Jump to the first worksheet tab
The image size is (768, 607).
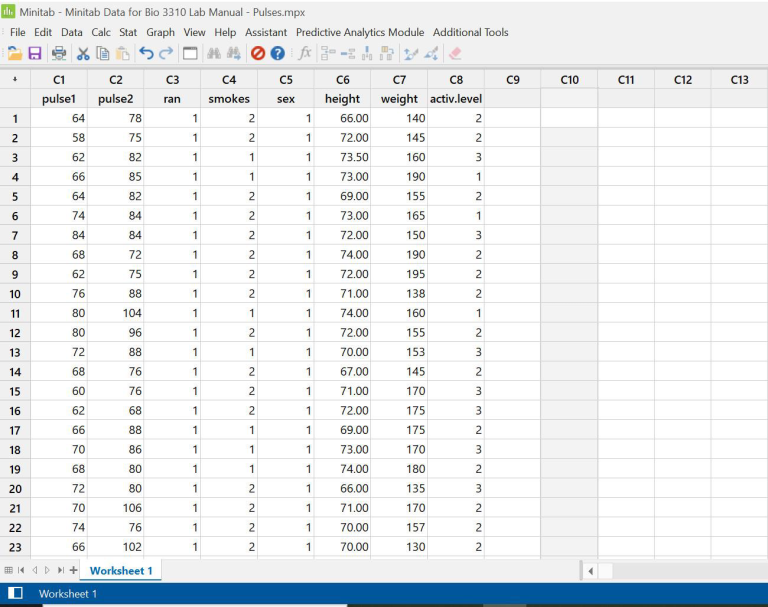(x=21, y=570)
